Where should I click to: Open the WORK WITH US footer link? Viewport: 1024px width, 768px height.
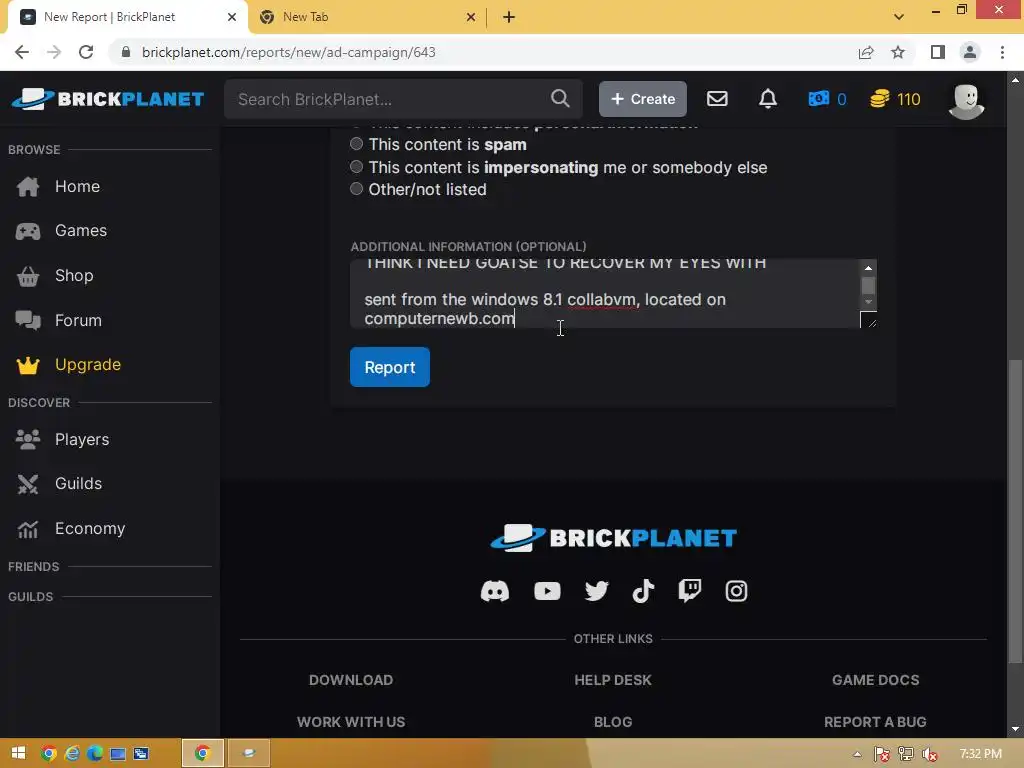tap(351, 722)
